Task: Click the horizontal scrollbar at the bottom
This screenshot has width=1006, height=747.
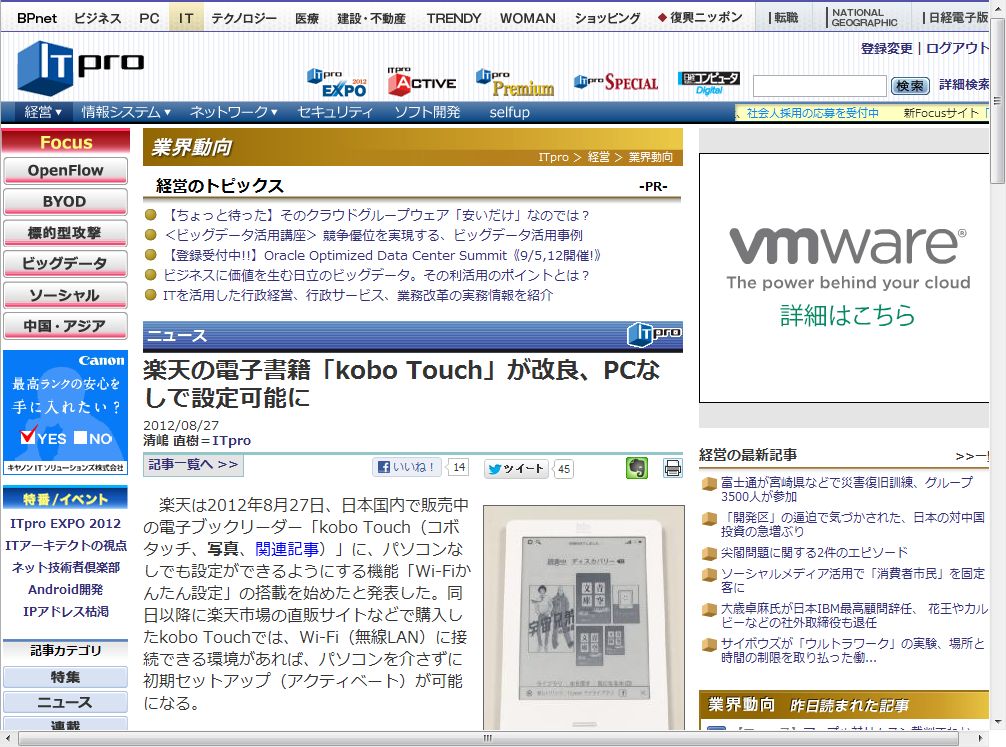Action: pos(488,738)
